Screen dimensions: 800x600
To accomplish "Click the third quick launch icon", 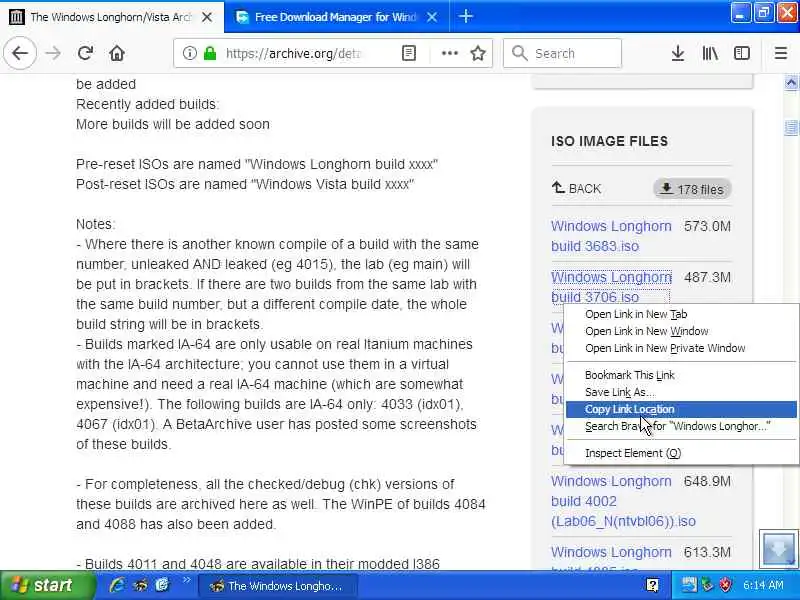I will point(162,585).
